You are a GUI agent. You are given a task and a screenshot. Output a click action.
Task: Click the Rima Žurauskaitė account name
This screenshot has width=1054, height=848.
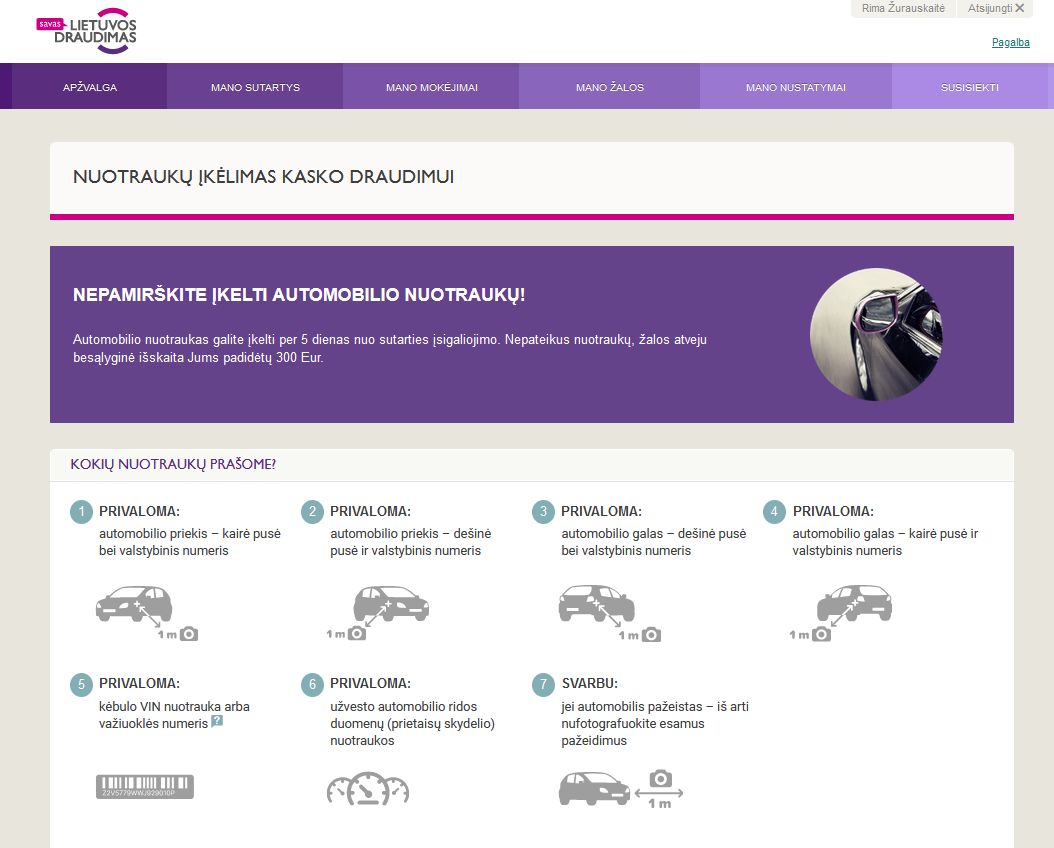901,9
